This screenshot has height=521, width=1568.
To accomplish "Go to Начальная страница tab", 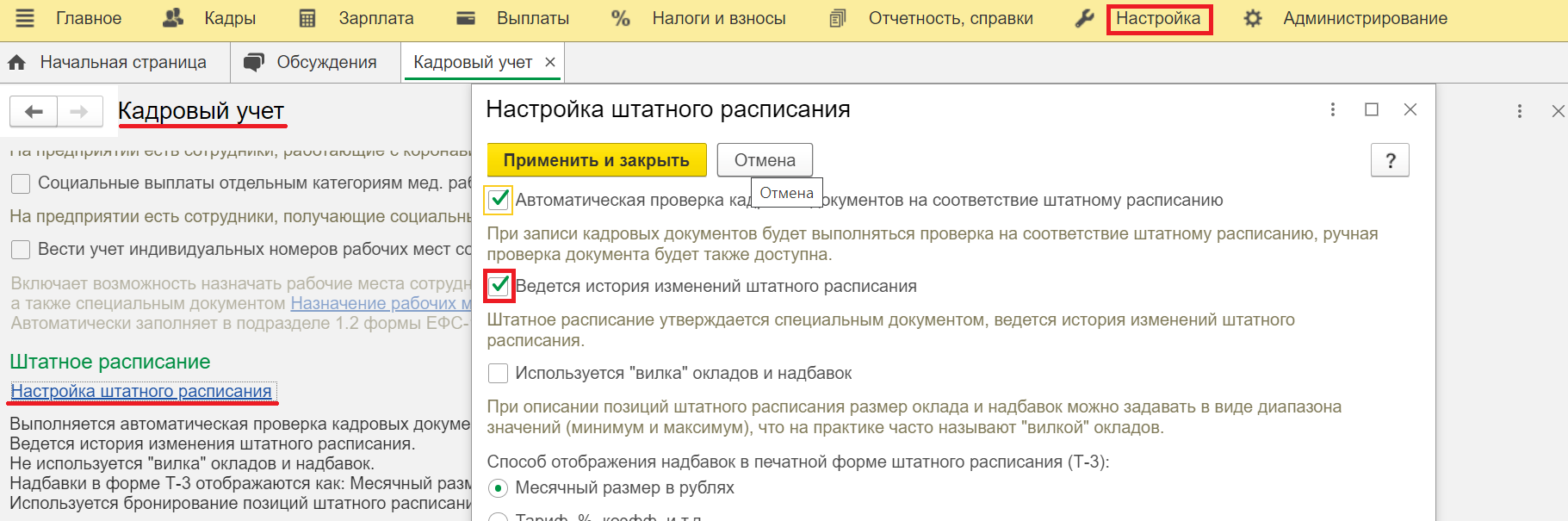I will [123, 62].
